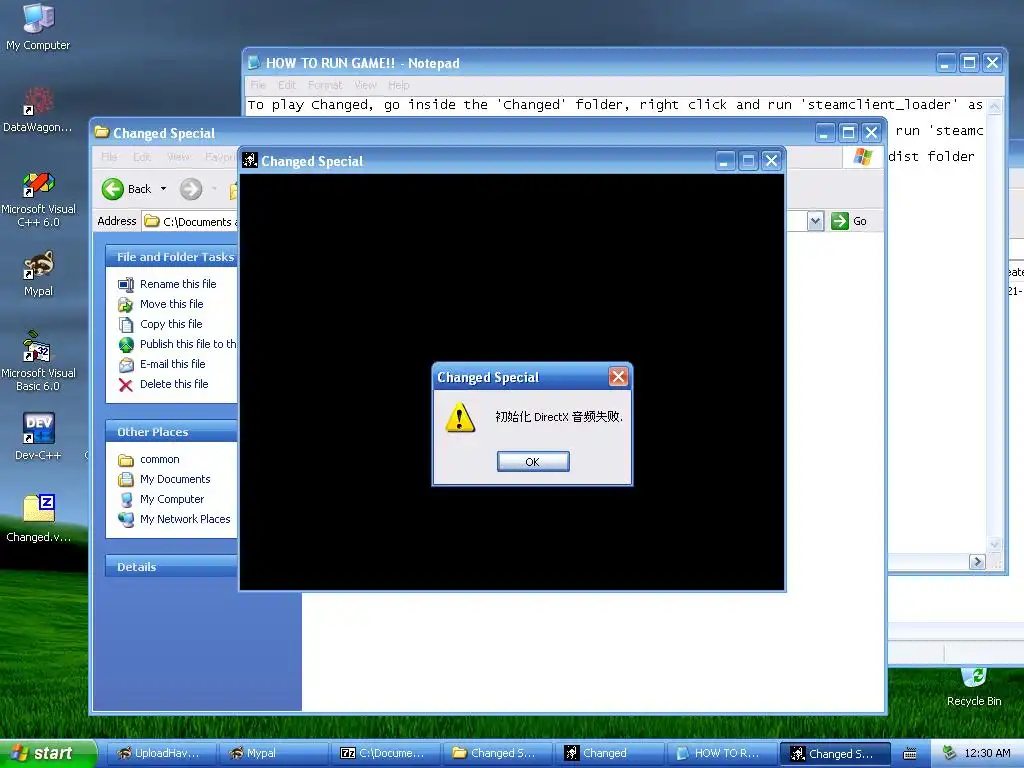Image resolution: width=1024 pixels, height=768 pixels.
Task: Open Edit menu in Explorer window
Action: tap(142, 157)
